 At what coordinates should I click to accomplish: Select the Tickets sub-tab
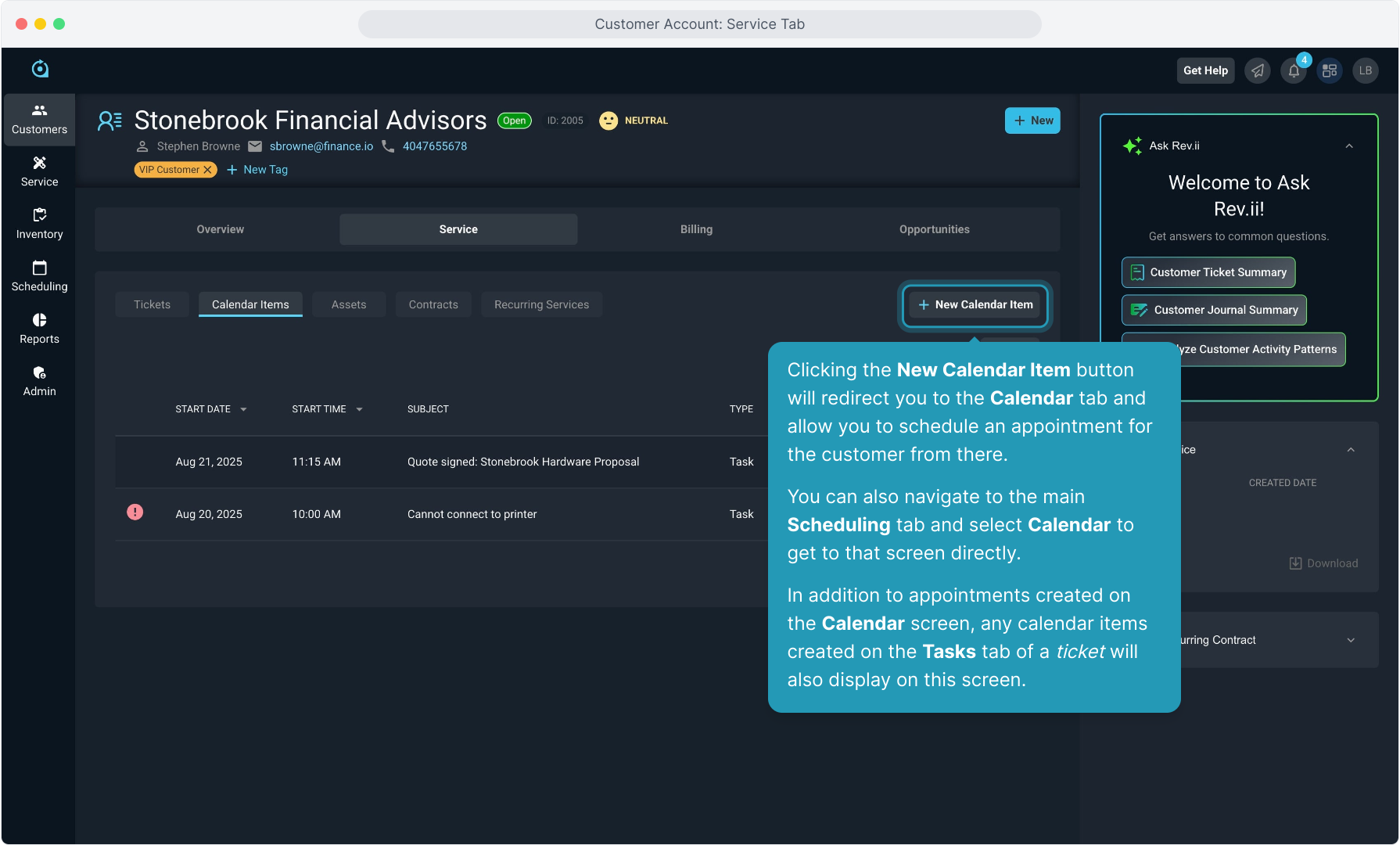[152, 304]
